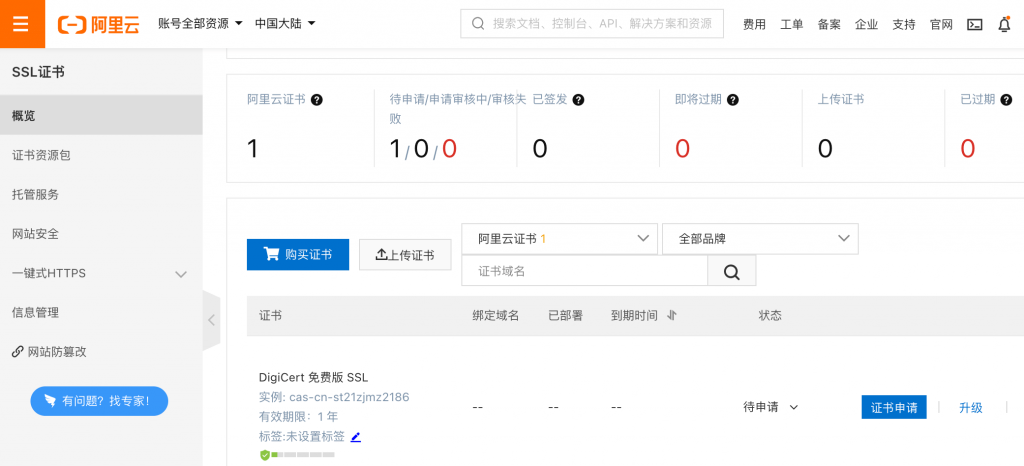Screen dimensions: 1024x466
Task: Open 账号全部资源 dropdown
Action: coord(200,23)
